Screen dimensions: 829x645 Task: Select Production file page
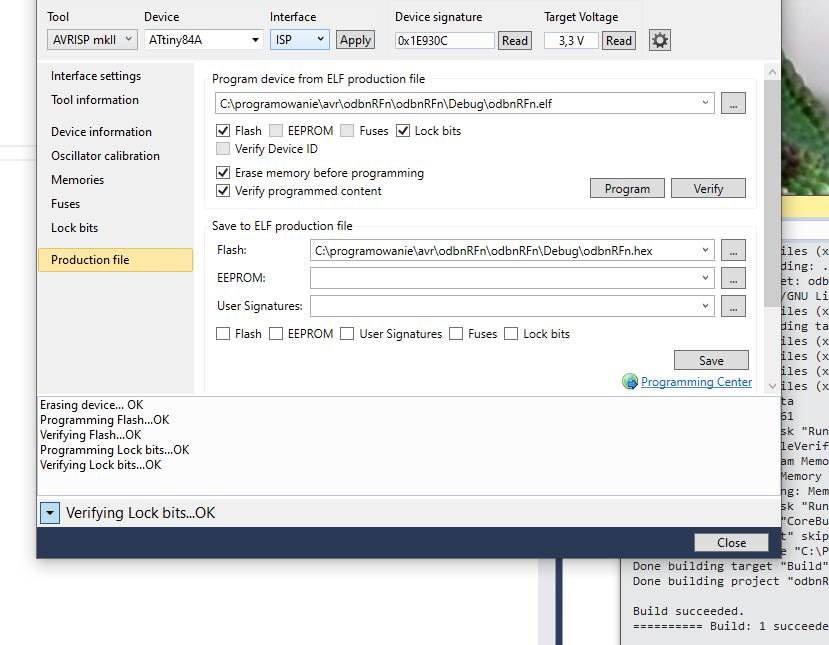[x=115, y=260]
